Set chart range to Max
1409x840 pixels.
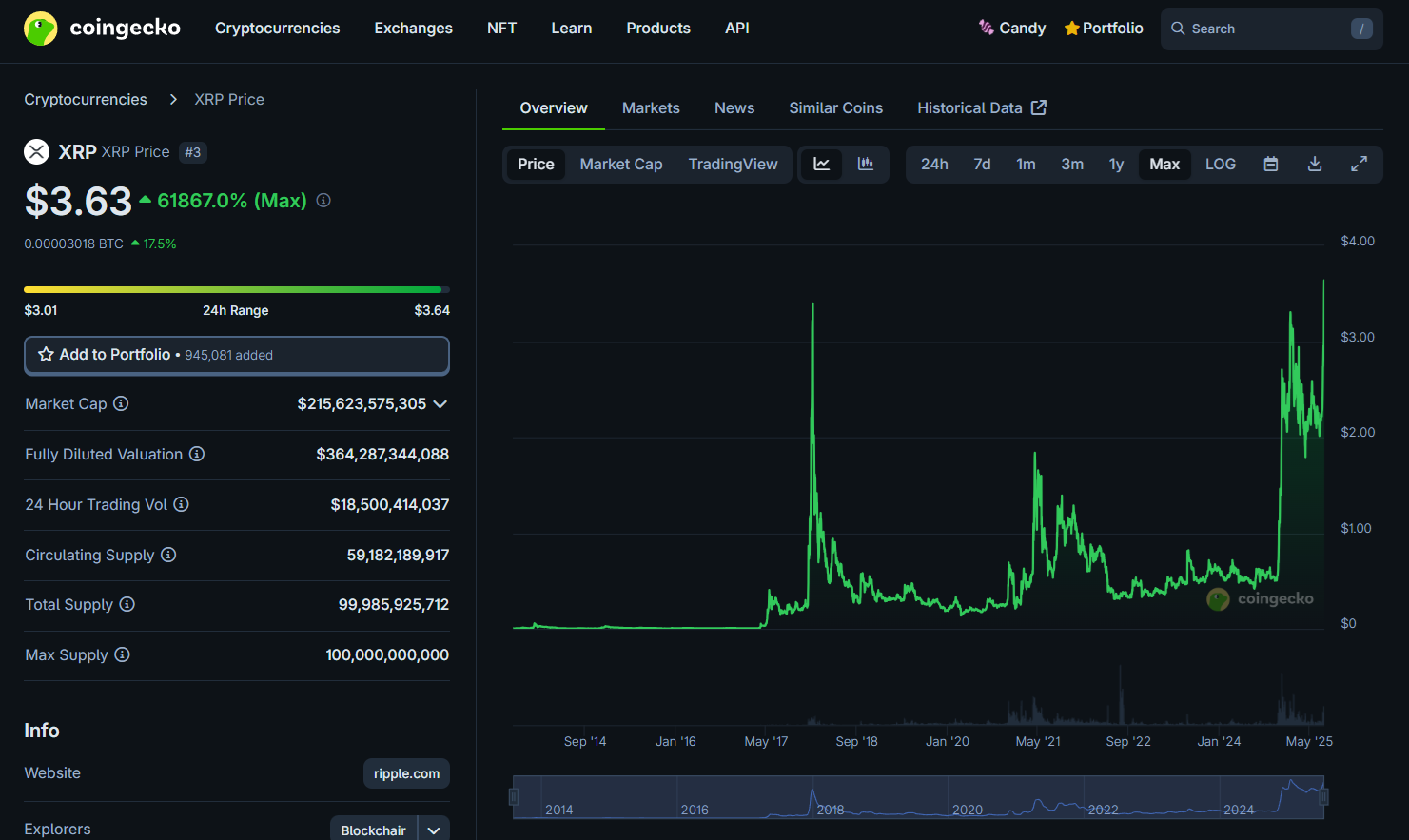(1164, 164)
